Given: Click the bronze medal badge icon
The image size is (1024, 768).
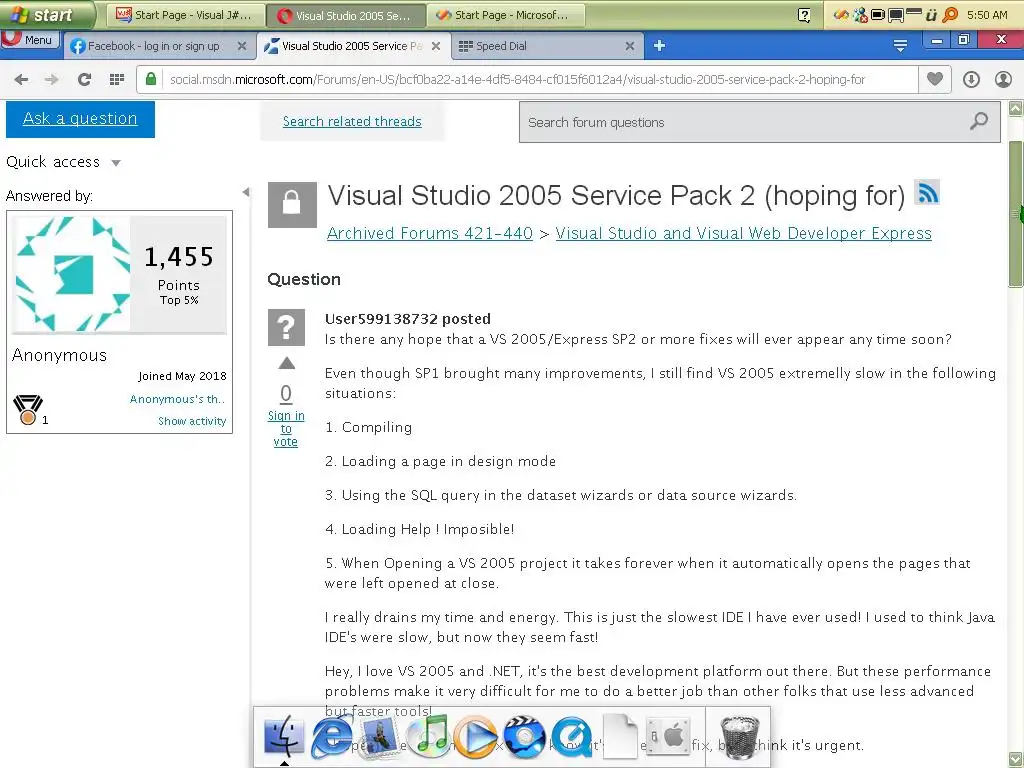Looking at the screenshot, I should pyautogui.click(x=28, y=410).
